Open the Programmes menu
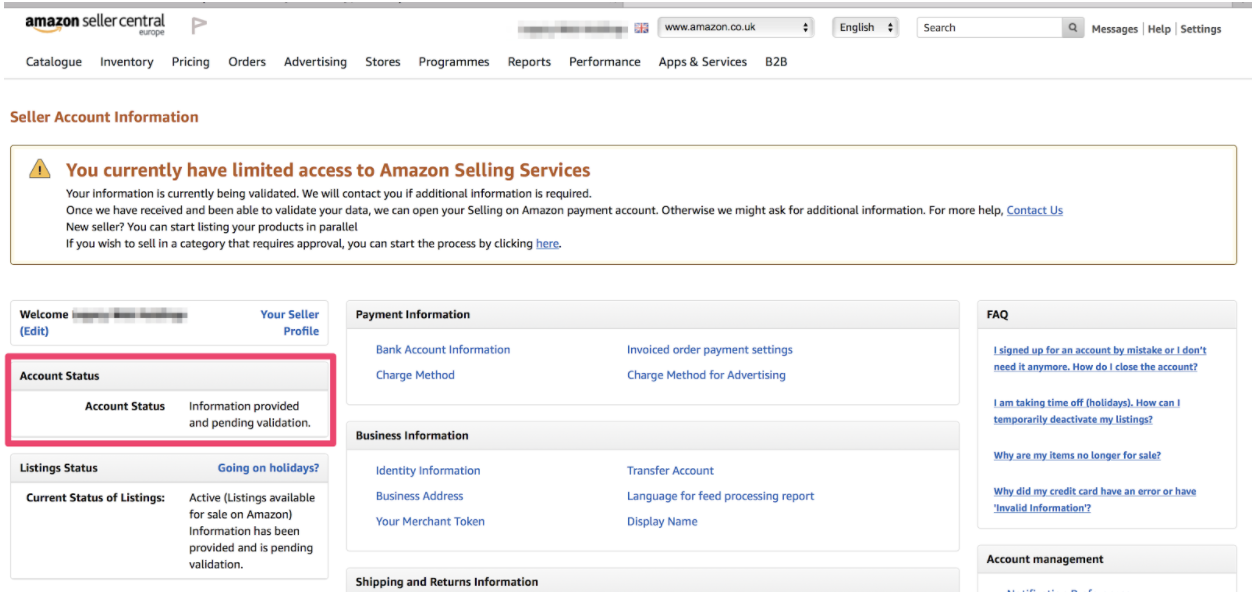Screen dimensions: 1258x598 454,62
